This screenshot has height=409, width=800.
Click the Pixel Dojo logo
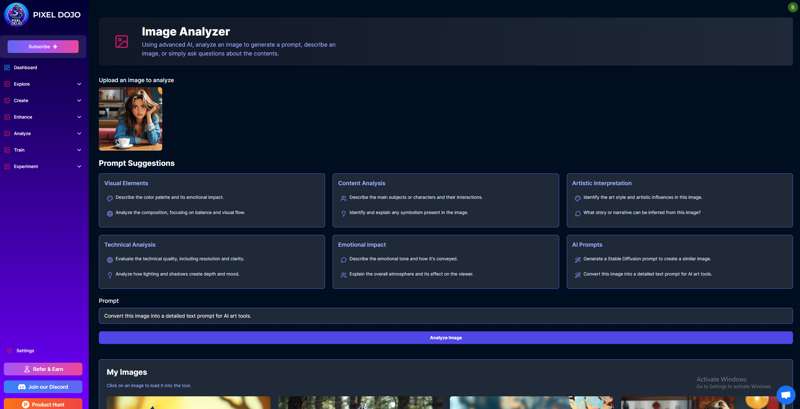tap(16, 14)
